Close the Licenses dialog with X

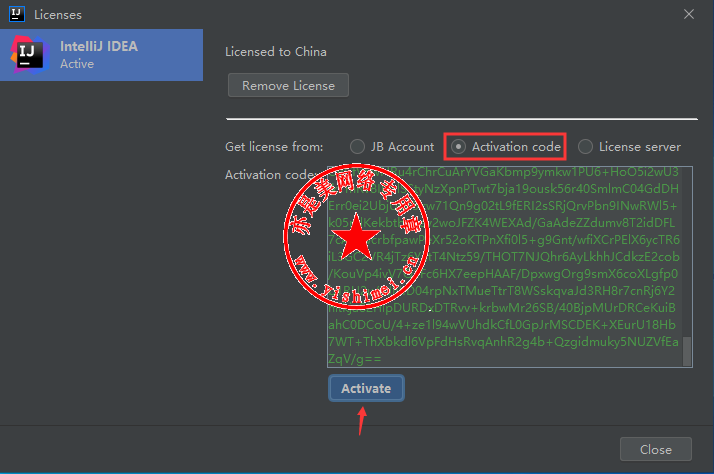(x=689, y=14)
